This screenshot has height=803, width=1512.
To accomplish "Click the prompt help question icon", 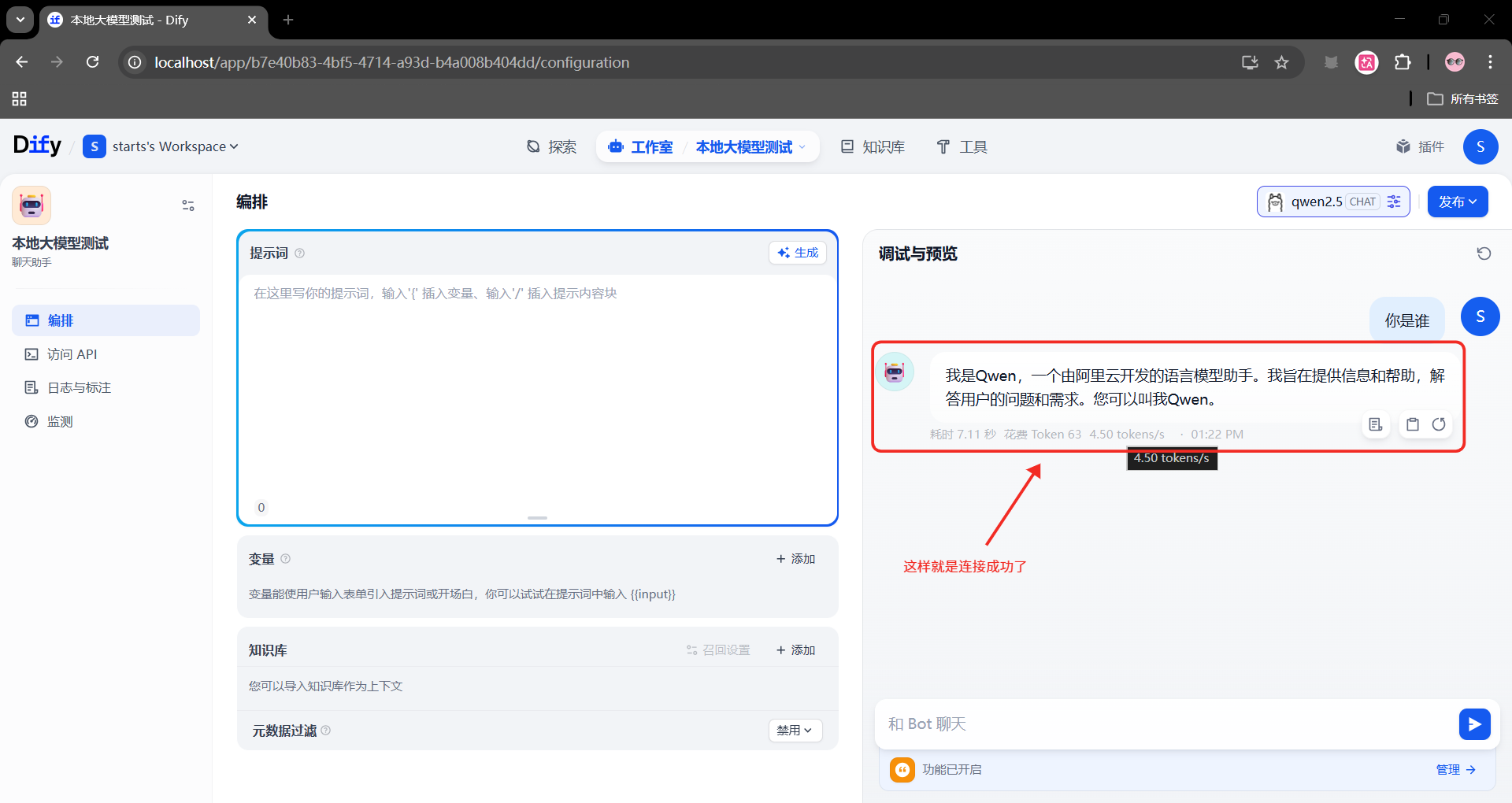I will pyautogui.click(x=299, y=253).
